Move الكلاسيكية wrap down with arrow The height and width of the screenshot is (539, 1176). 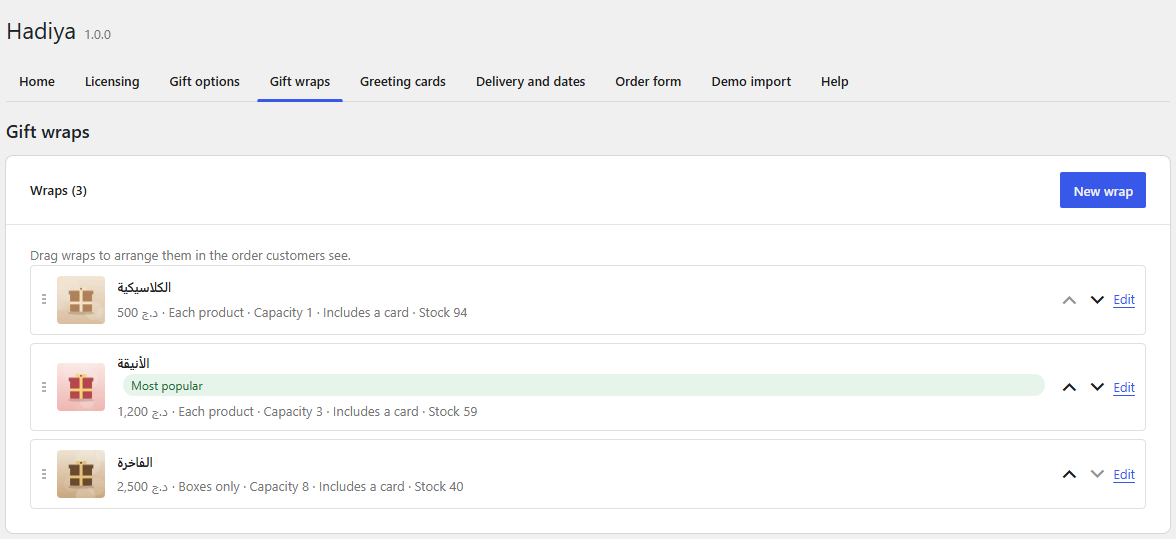[x=1097, y=300]
